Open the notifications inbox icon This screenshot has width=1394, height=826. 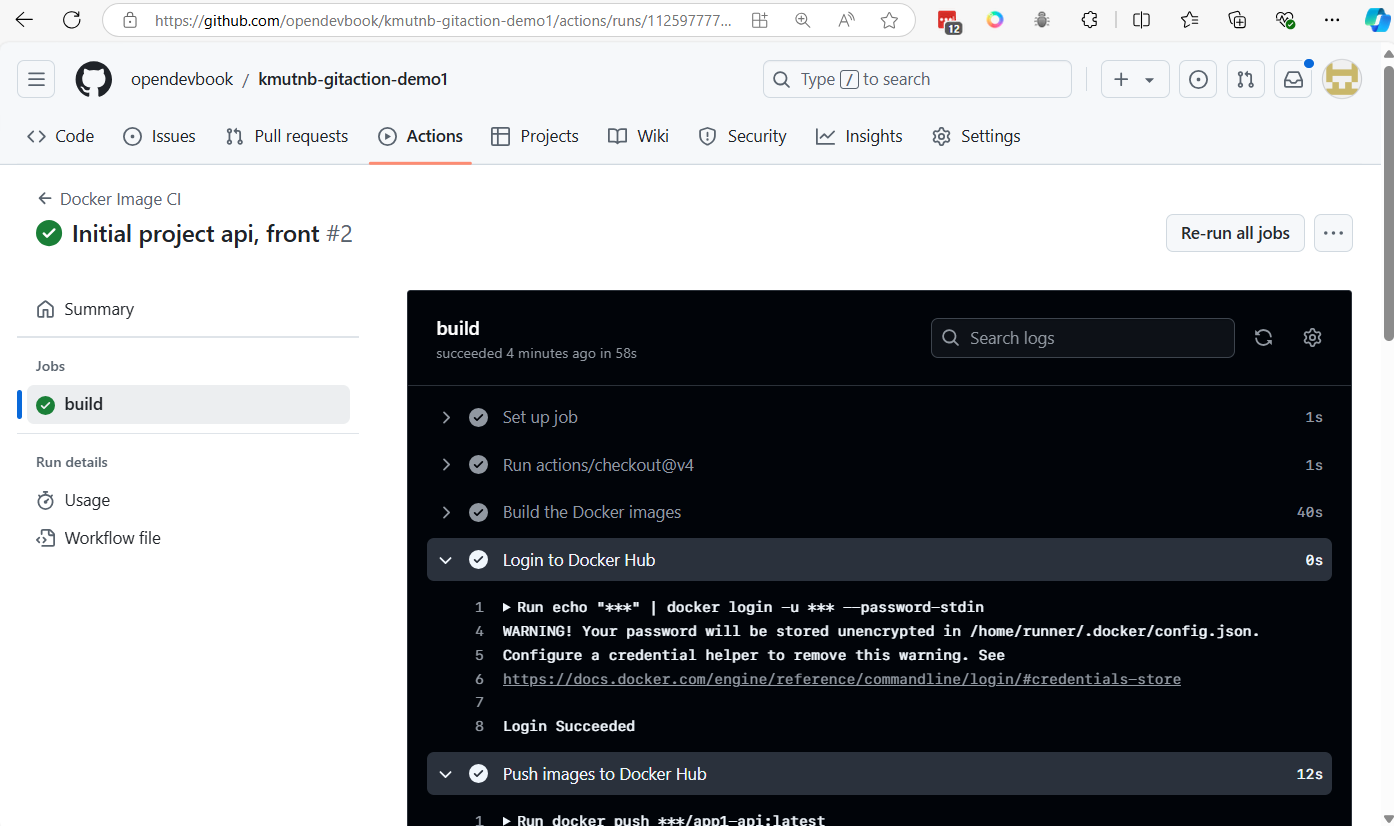click(x=1293, y=79)
